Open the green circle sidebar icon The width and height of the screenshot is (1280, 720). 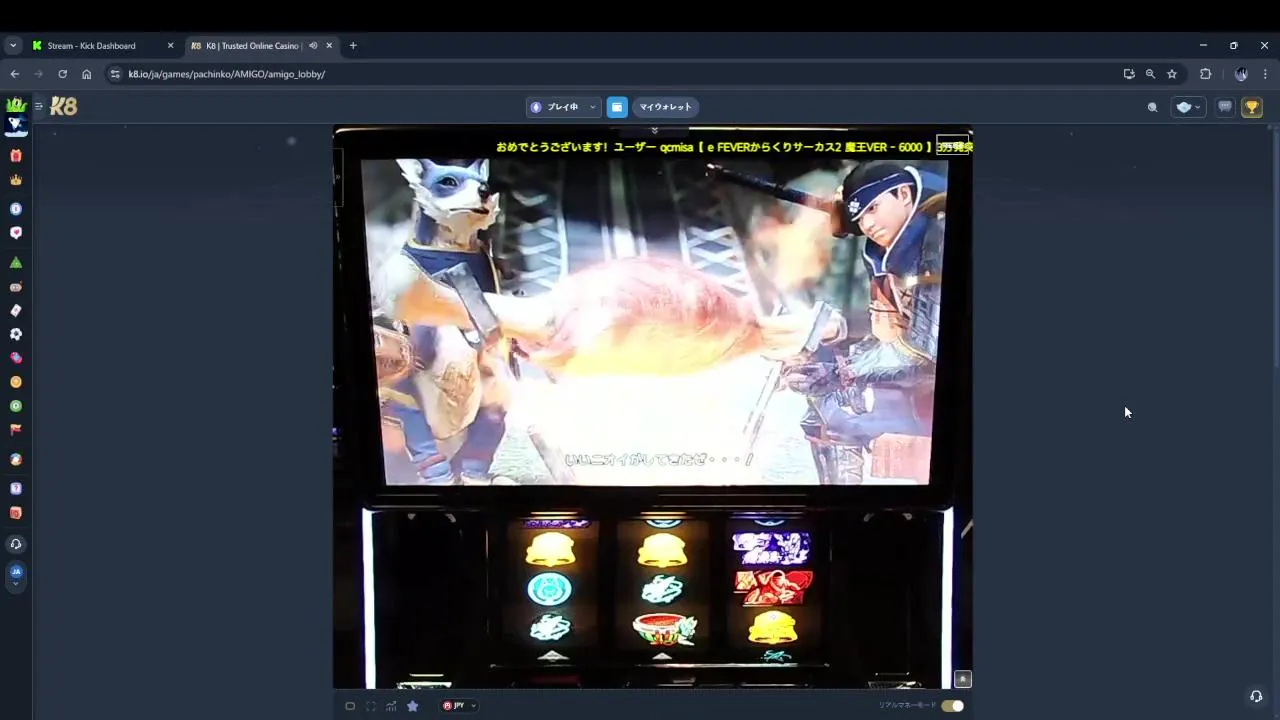pos(16,406)
